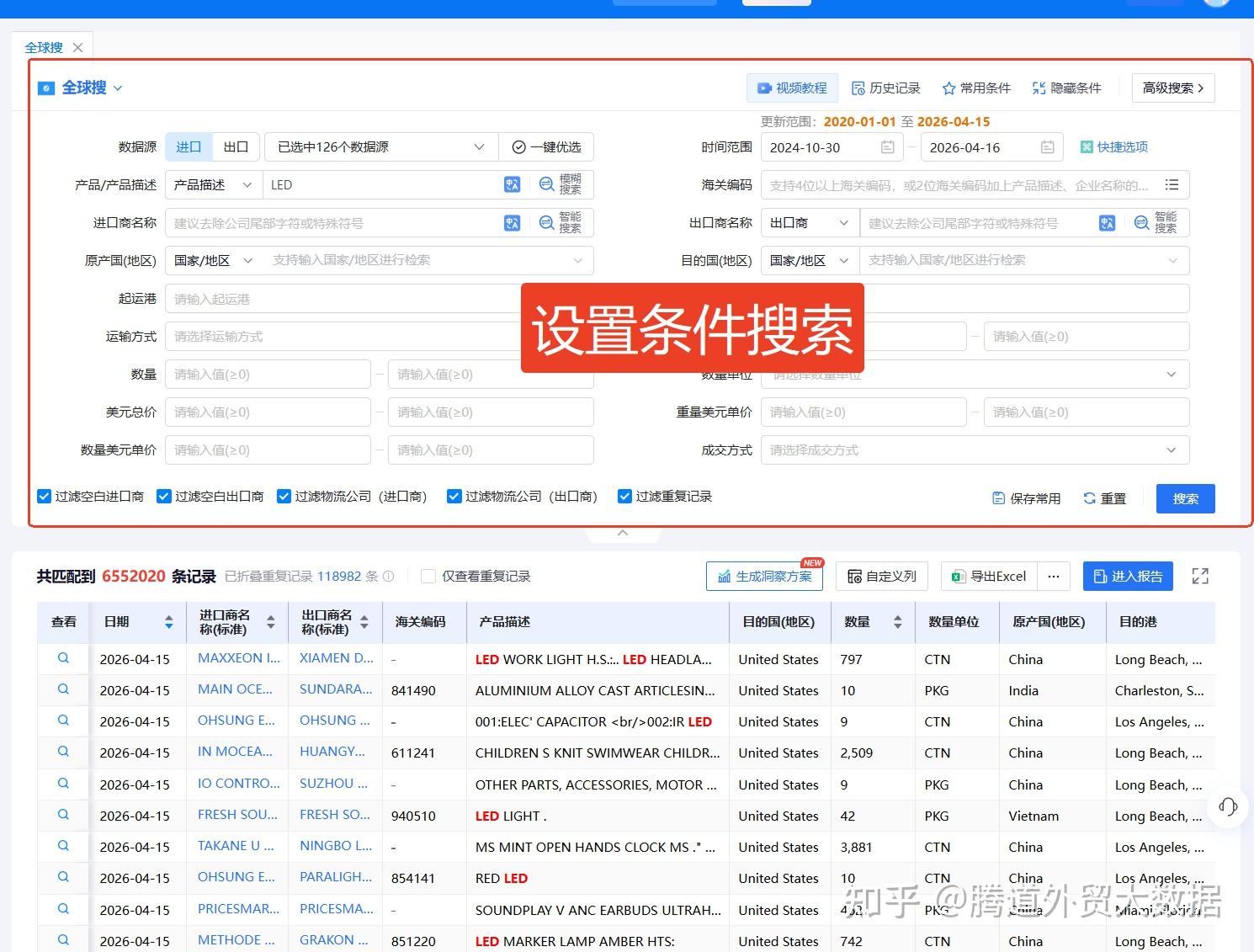Screen dimensions: 1254x952
Task: Click 智能搜索 for exporter name
Action: 1157,223
